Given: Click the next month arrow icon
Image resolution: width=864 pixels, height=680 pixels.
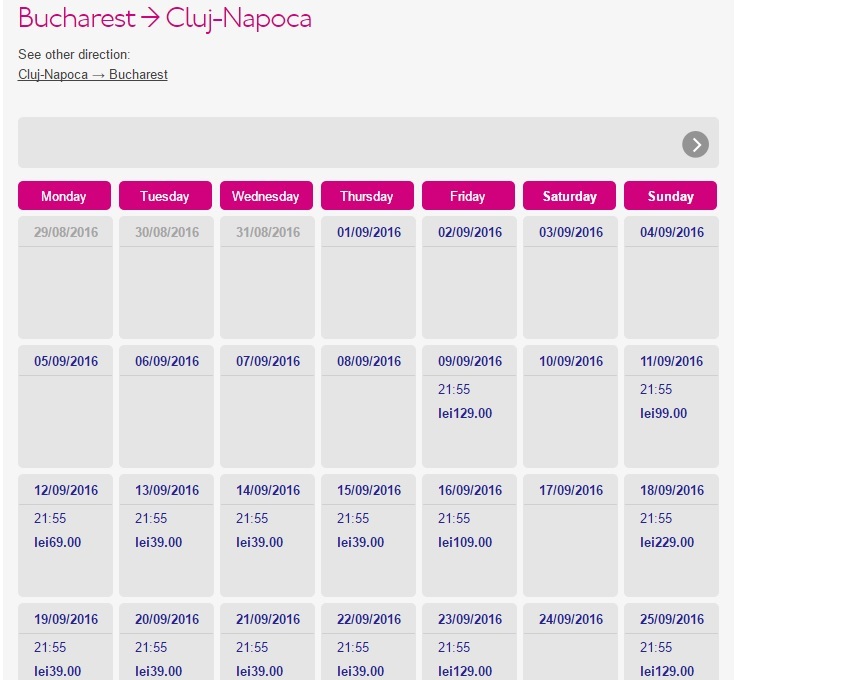Looking at the screenshot, I should pyautogui.click(x=695, y=144).
